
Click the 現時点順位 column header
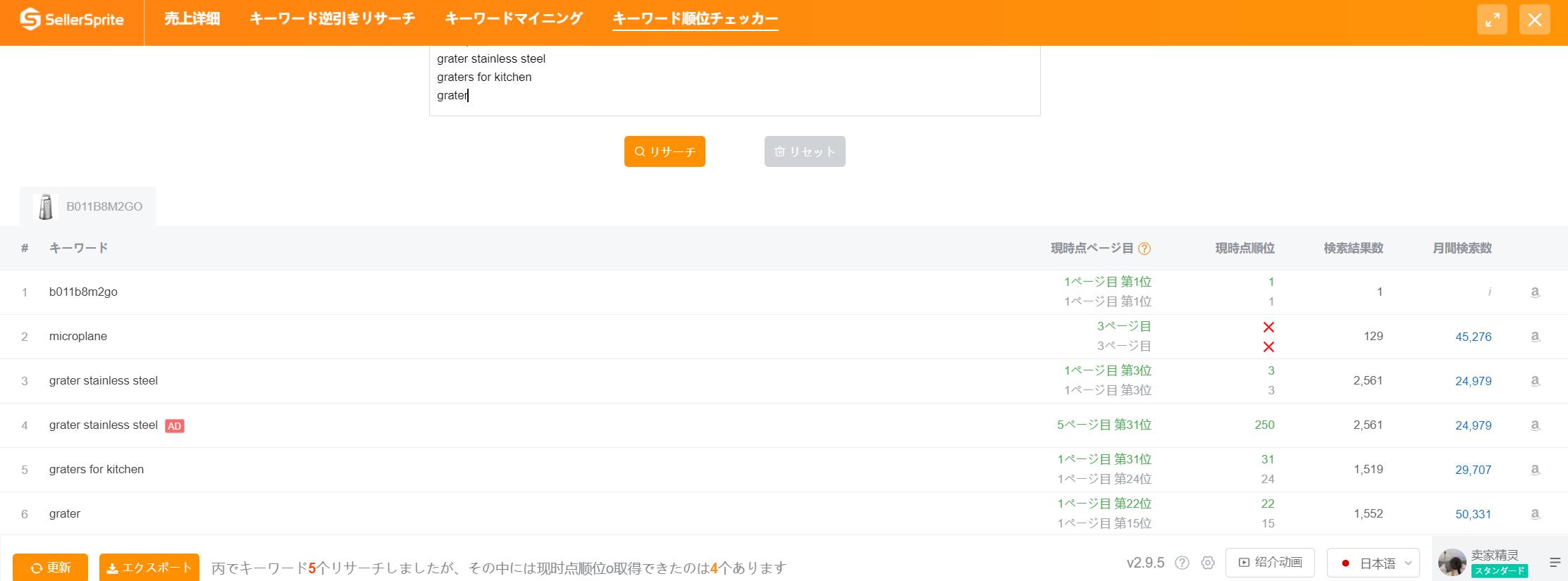(1245, 248)
